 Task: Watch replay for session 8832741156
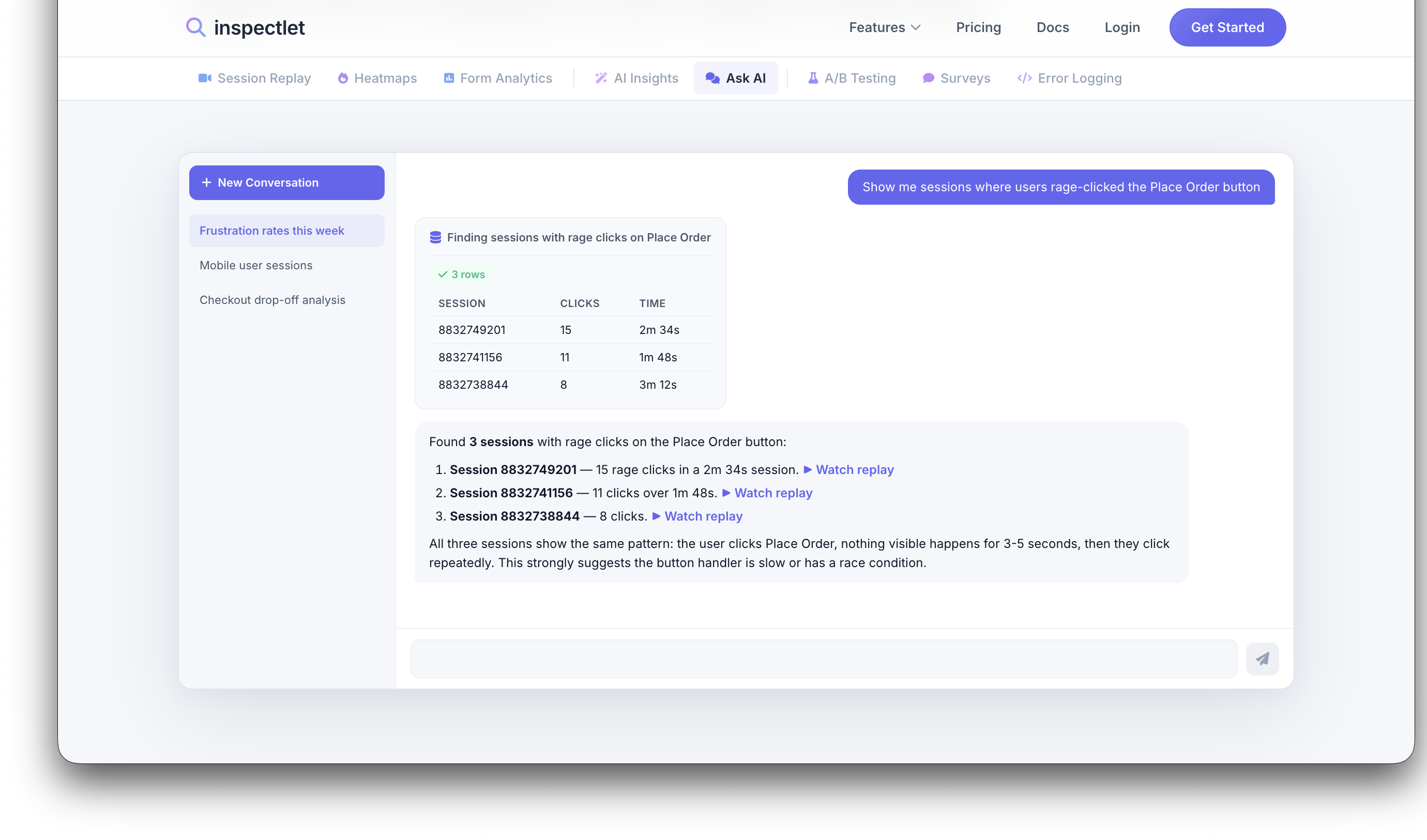(x=773, y=493)
